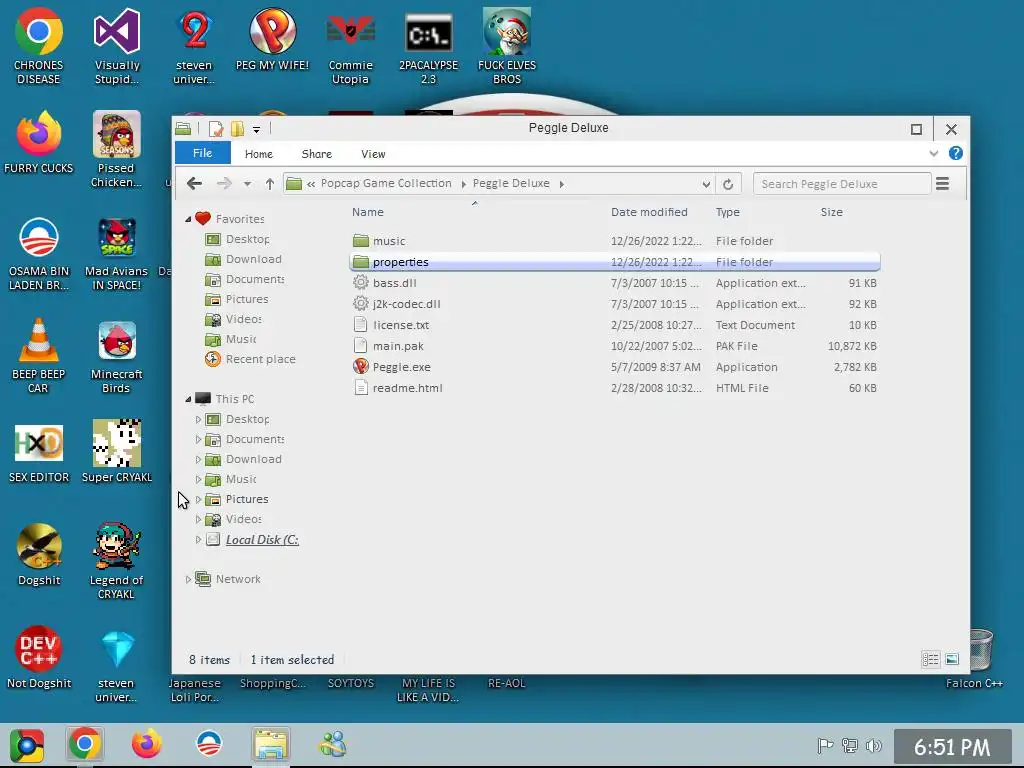Go up one folder level
Screen dimensions: 1024x768
270,184
